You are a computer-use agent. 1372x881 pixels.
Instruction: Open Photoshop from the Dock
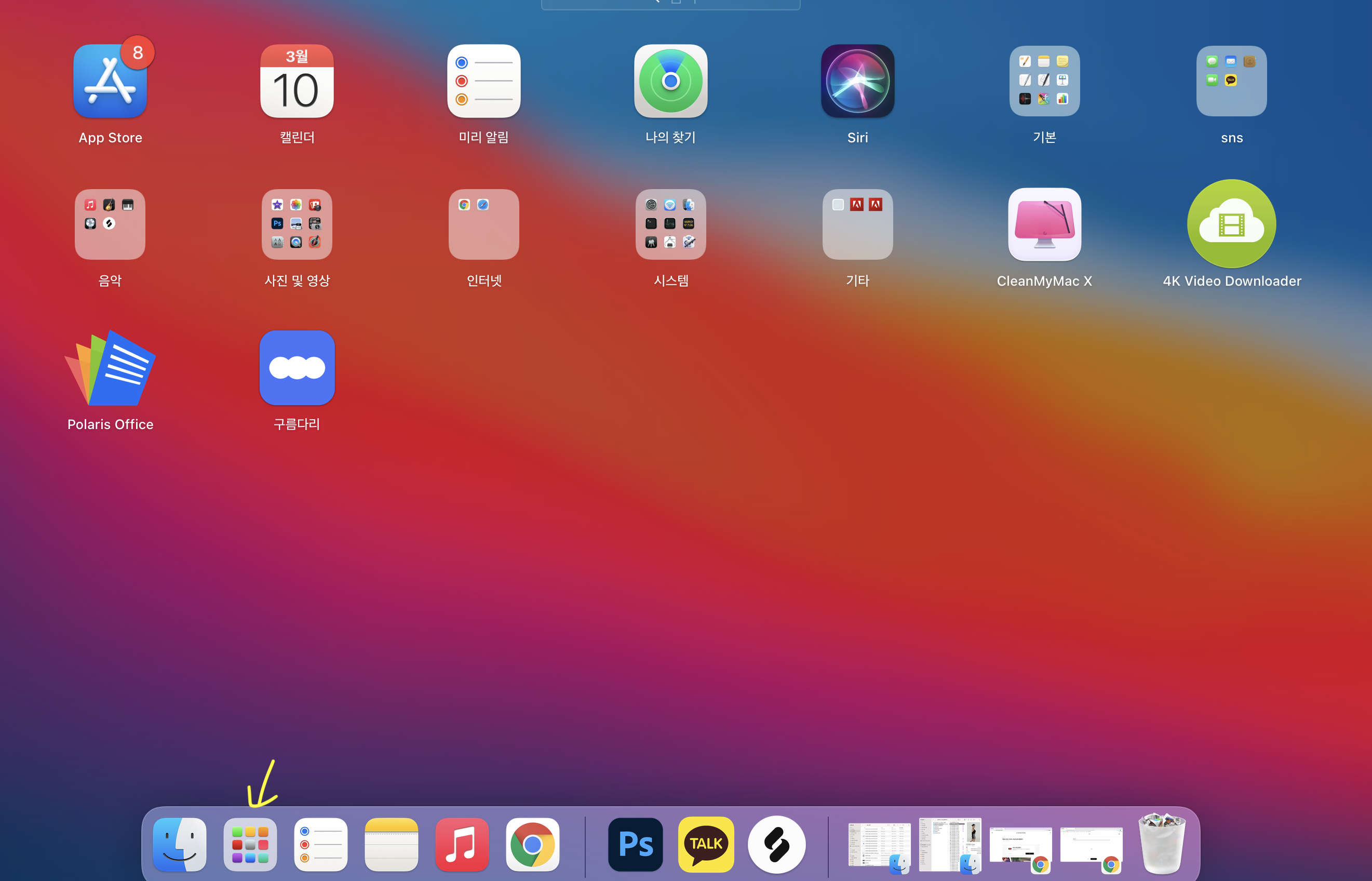pos(636,845)
